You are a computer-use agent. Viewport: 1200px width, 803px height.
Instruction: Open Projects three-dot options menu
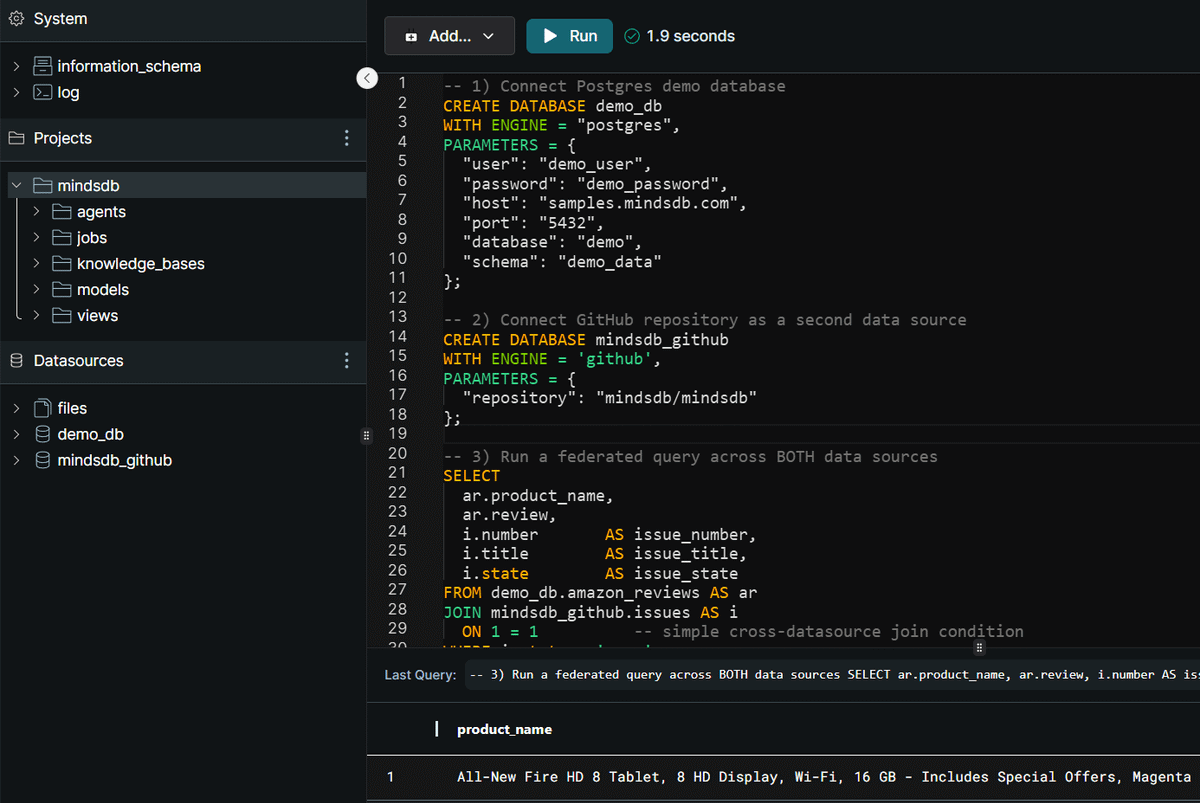coord(347,138)
